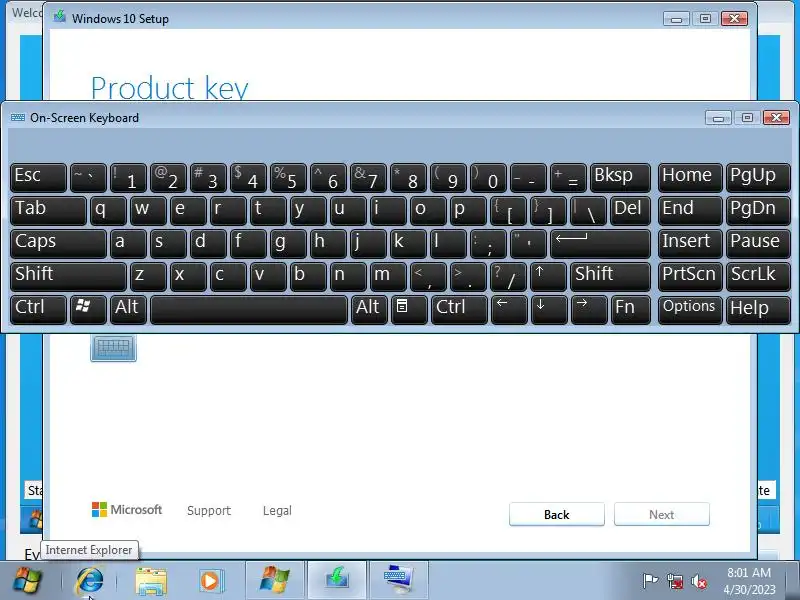Tap the letter g key
The height and width of the screenshot is (600, 800).
pyautogui.click(x=288, y=243)
